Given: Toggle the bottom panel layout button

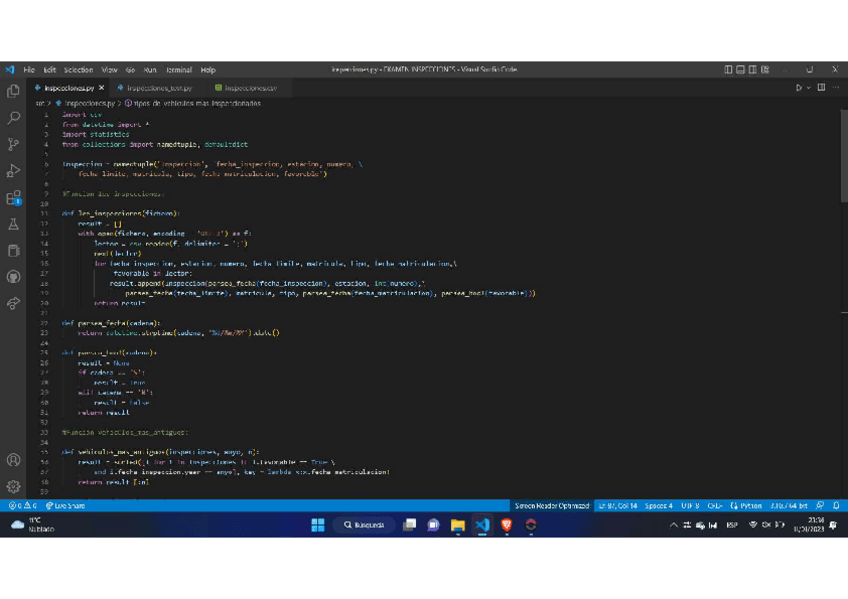Looking at the screenshot, I should [x=740, y=70].
